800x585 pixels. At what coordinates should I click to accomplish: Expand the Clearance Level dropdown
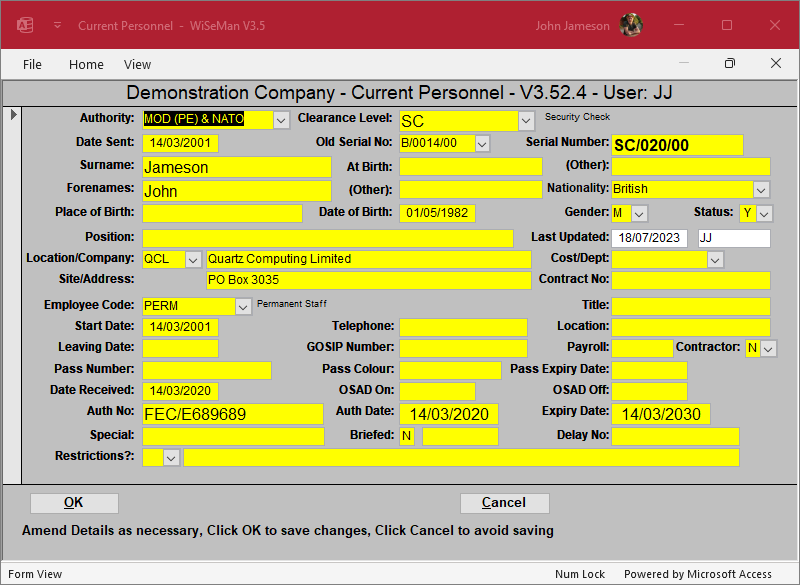(x=527, y=121)
